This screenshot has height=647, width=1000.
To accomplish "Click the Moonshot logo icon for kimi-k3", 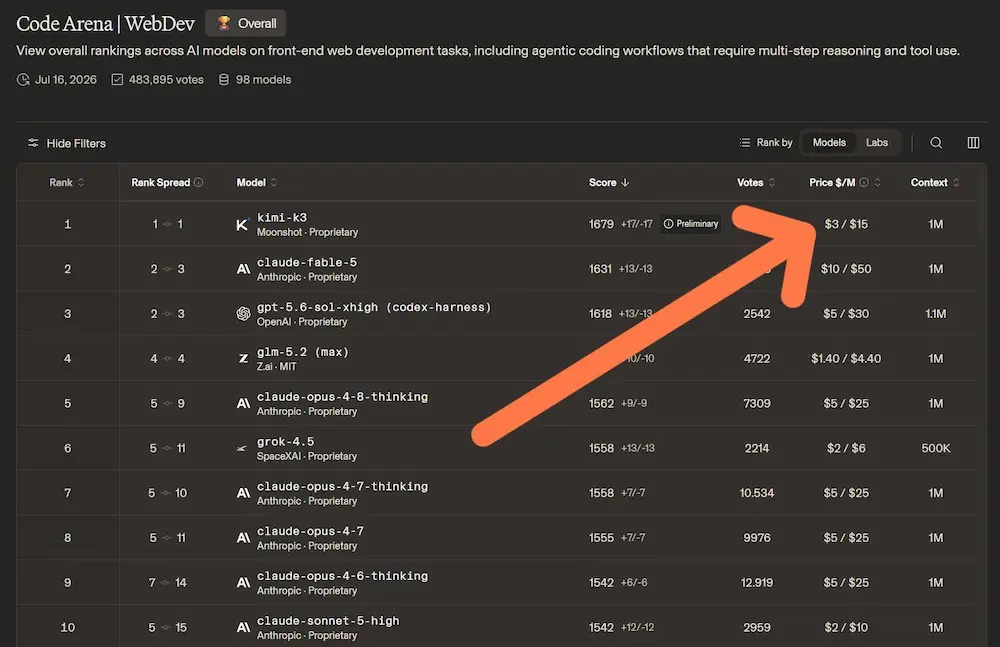I will click(242, 225).
